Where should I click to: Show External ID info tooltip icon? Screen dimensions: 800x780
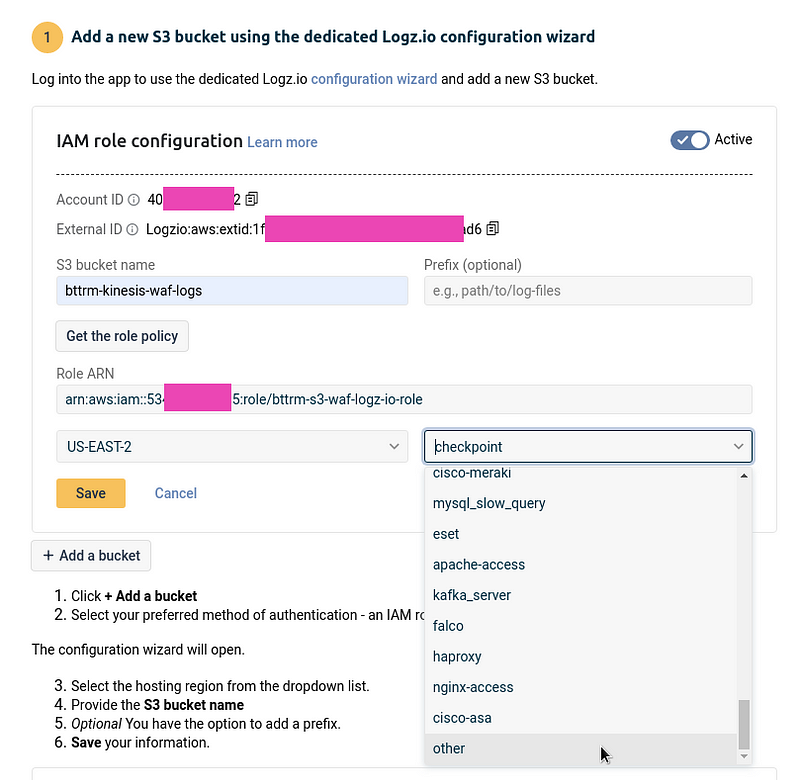point(132,230)
